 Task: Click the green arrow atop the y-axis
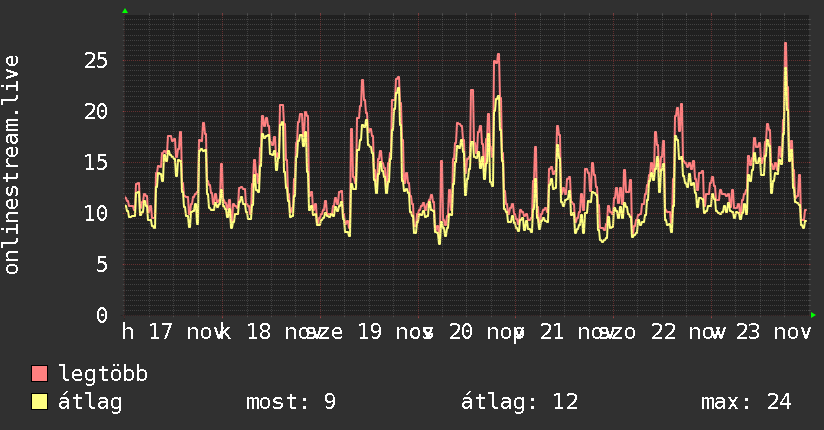coord(125,11)
